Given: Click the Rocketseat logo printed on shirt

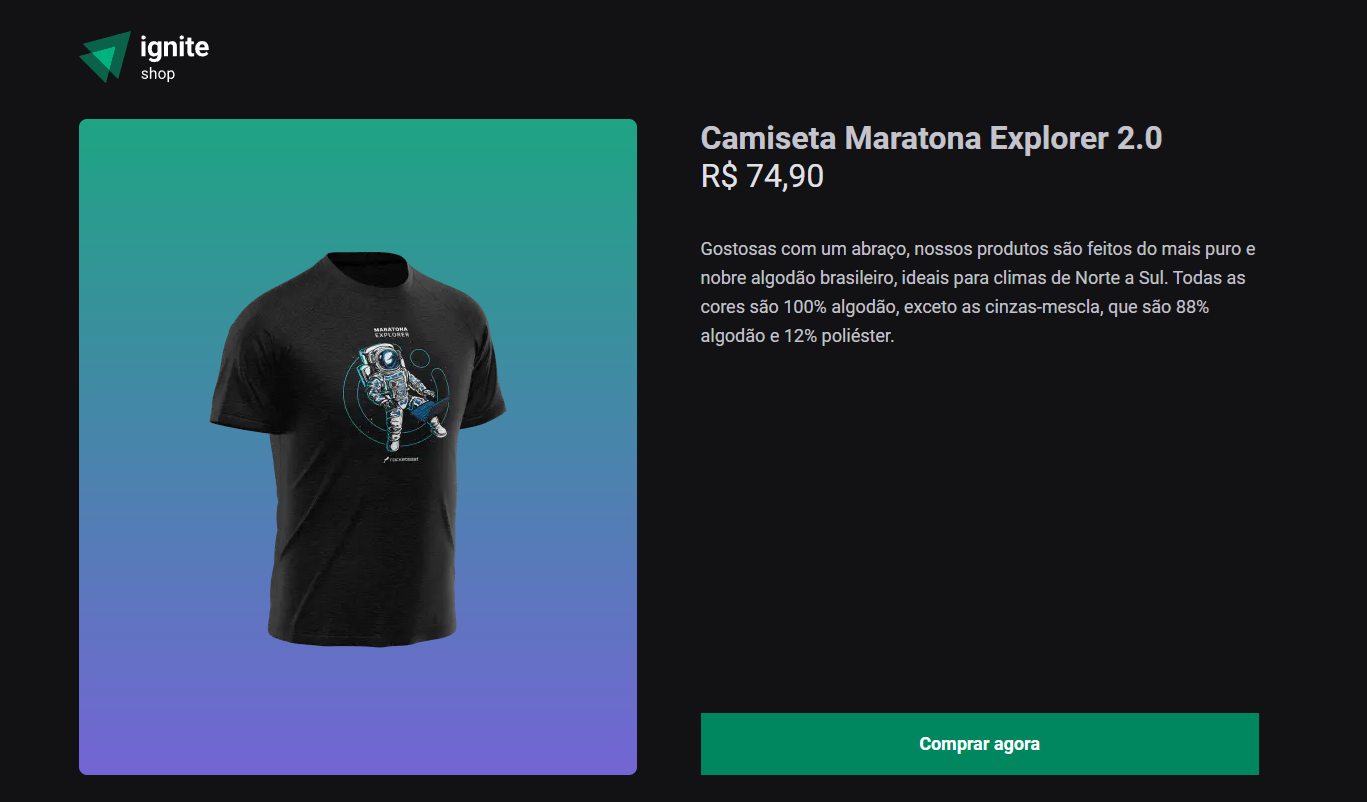Looking at the screenshot, I should pos(401,460).
